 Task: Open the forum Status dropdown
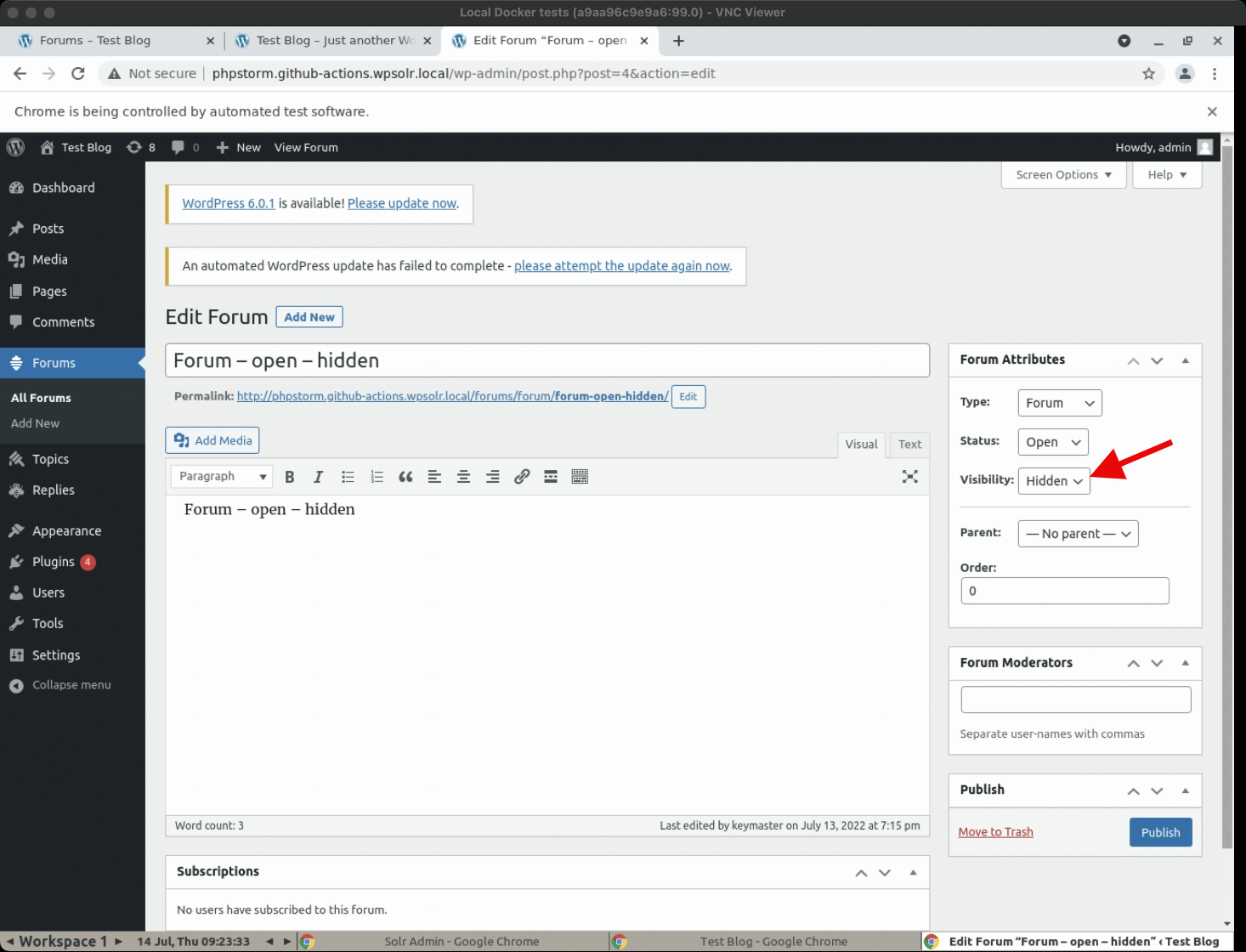(x=1053, y=442)
